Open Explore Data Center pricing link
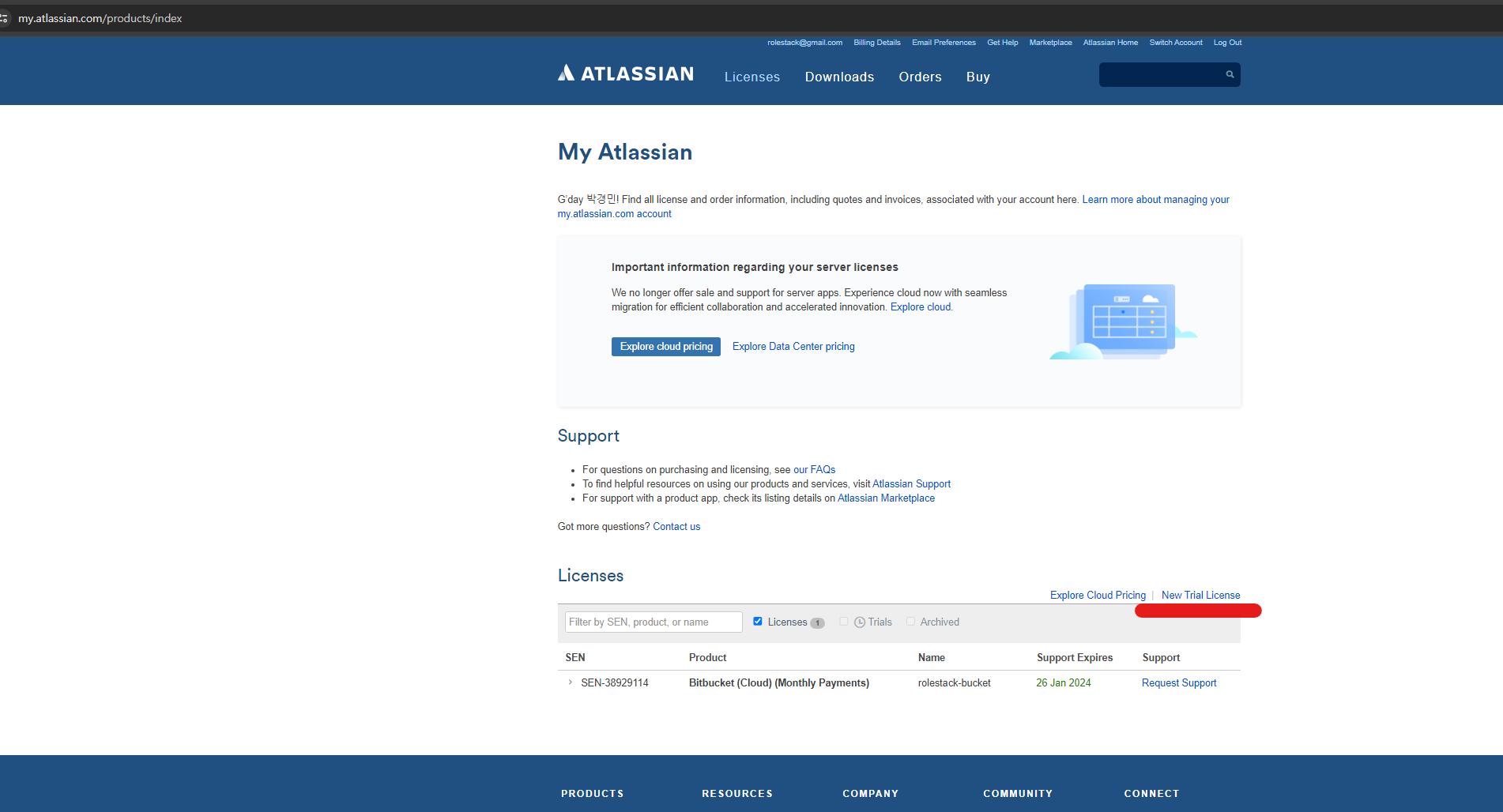 (x=793, y=347)
